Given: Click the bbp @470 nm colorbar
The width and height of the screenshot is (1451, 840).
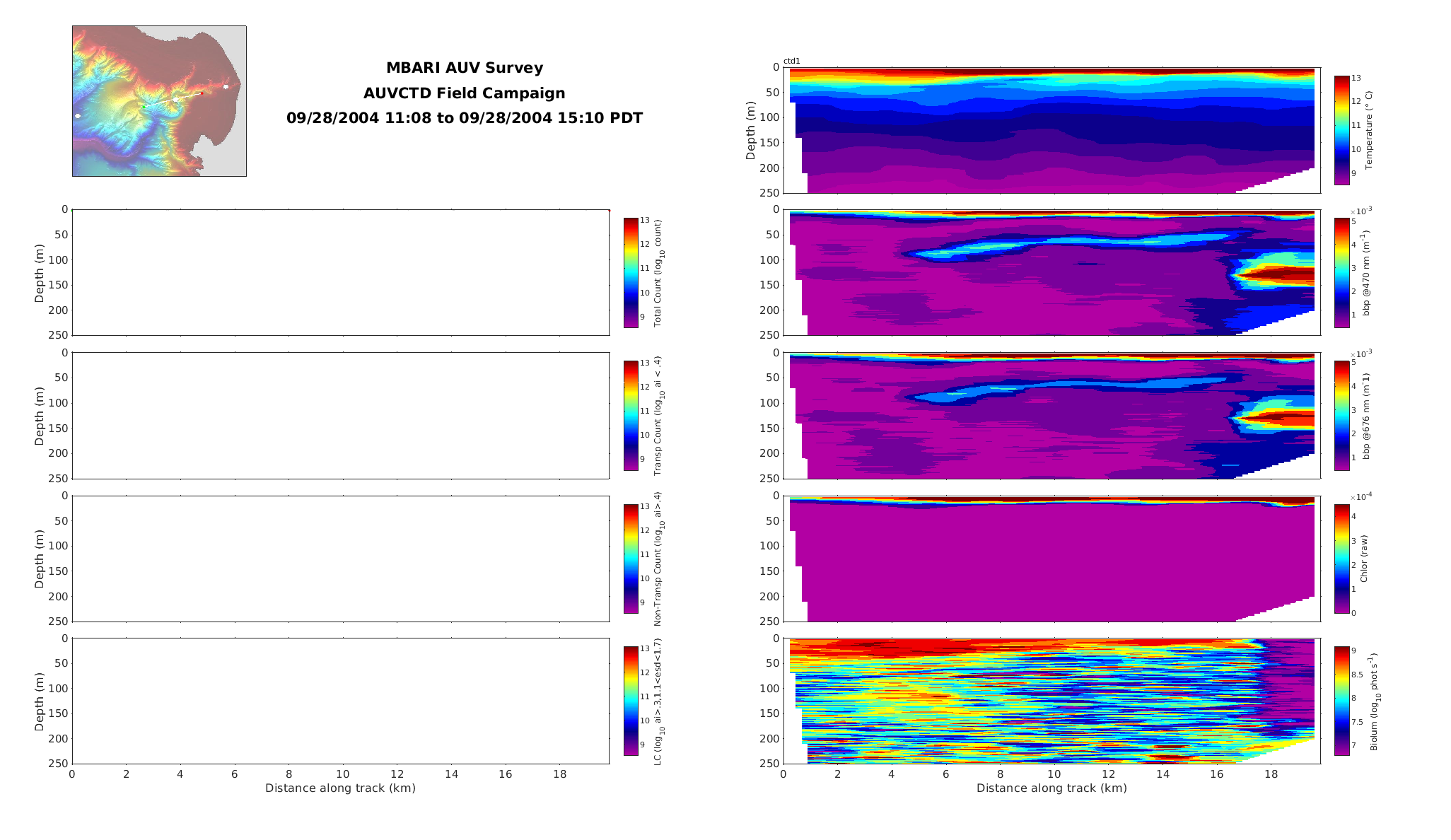Looking at the screenshot, I should pos(1341,273).
